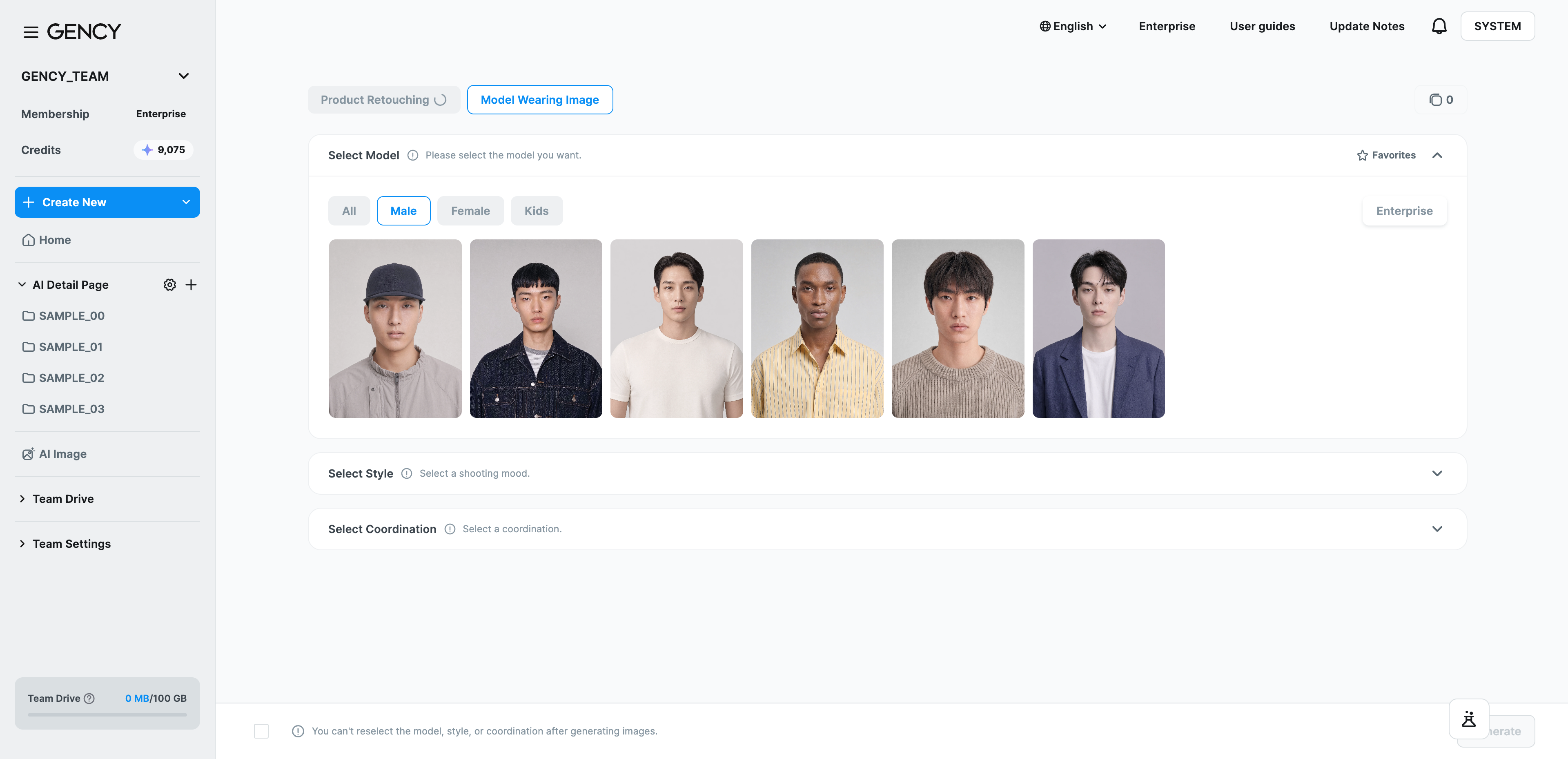Click the SAMPLE_02 folder icon

[x=28, y=378]
